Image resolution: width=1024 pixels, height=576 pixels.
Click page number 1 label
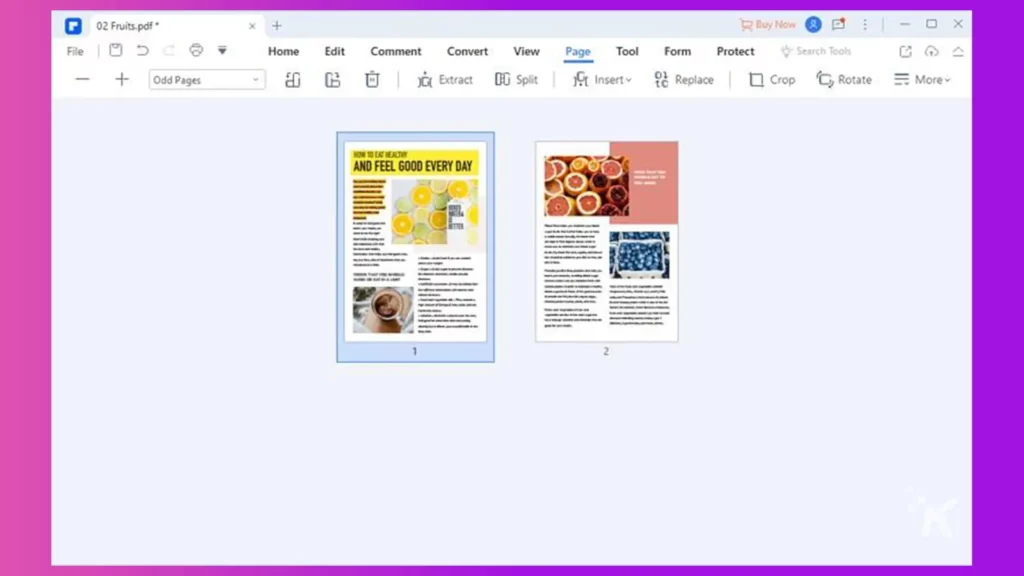(415, 351)
